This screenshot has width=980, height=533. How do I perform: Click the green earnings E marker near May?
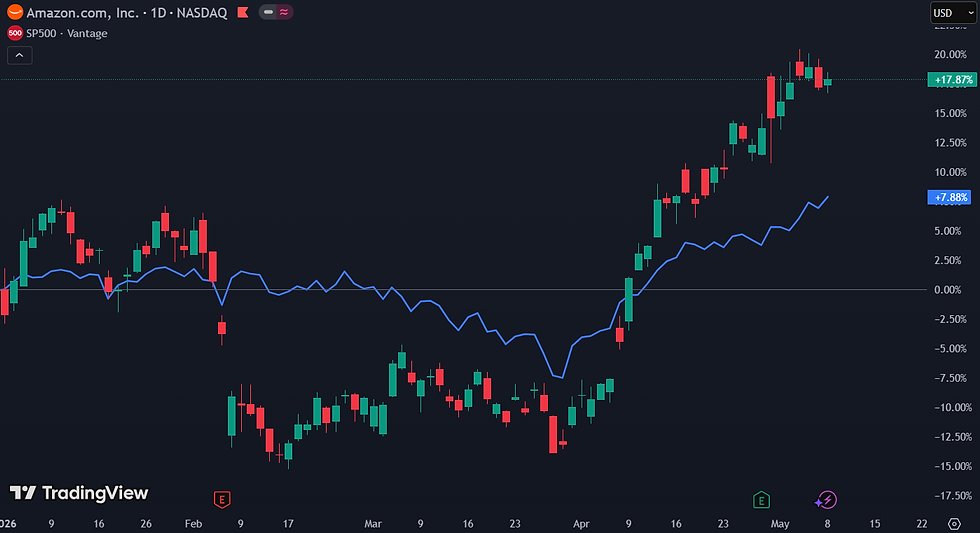point(761,500)
